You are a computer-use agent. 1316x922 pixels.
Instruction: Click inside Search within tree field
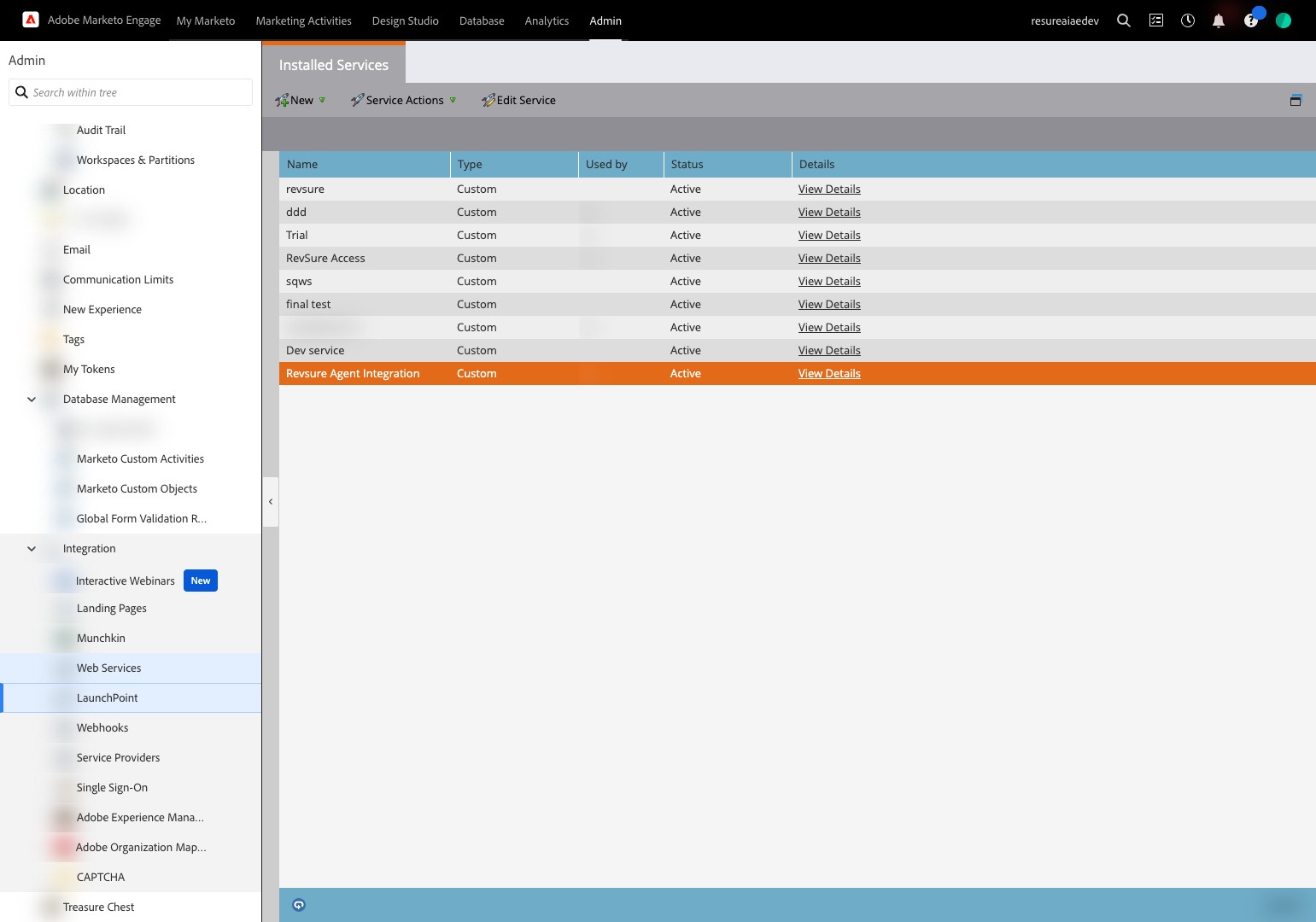(131, 92)
